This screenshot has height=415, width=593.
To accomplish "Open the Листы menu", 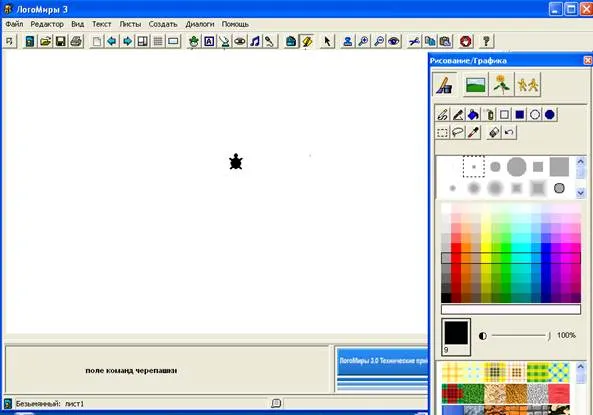I will click(x=130, y=24).
